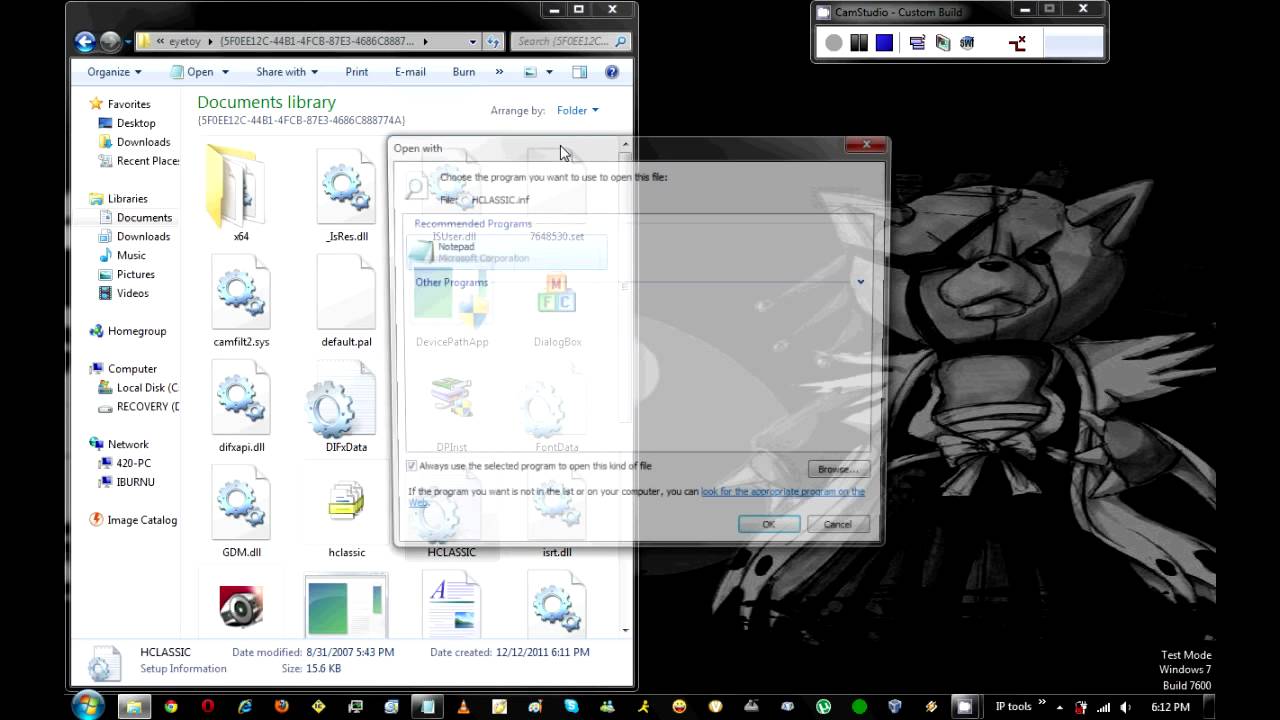
Task: Click the Windows Start orb
Action: pyautogui.click(x=88, y=705)
